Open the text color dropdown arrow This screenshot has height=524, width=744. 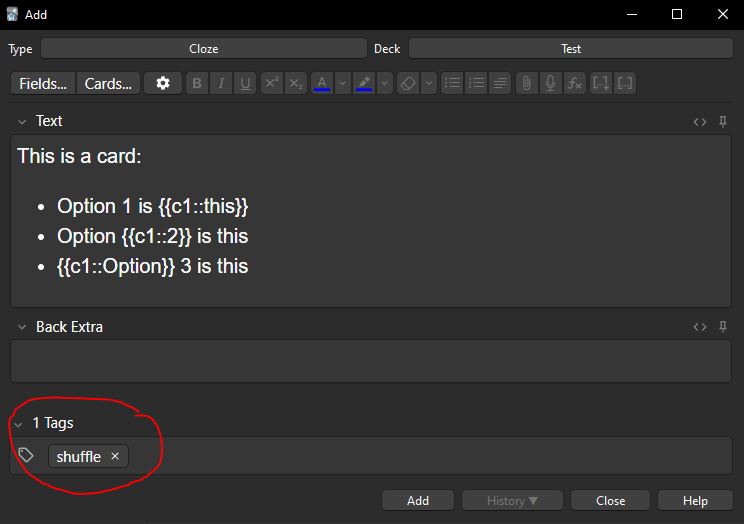coord(342,84)
